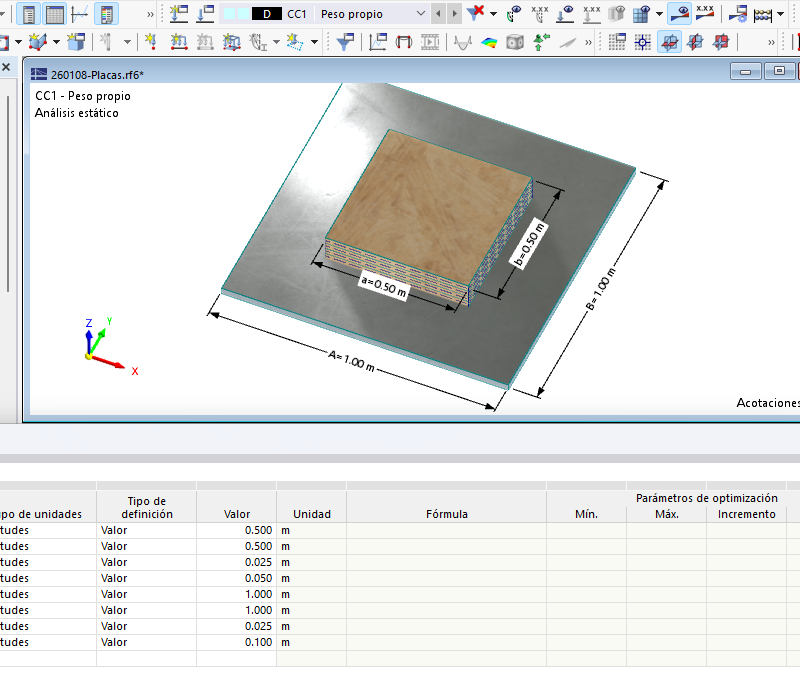The width and height of the screenshot is (800, 697).
Task: Open the results filter funnel icon
Action: [345, 42]
